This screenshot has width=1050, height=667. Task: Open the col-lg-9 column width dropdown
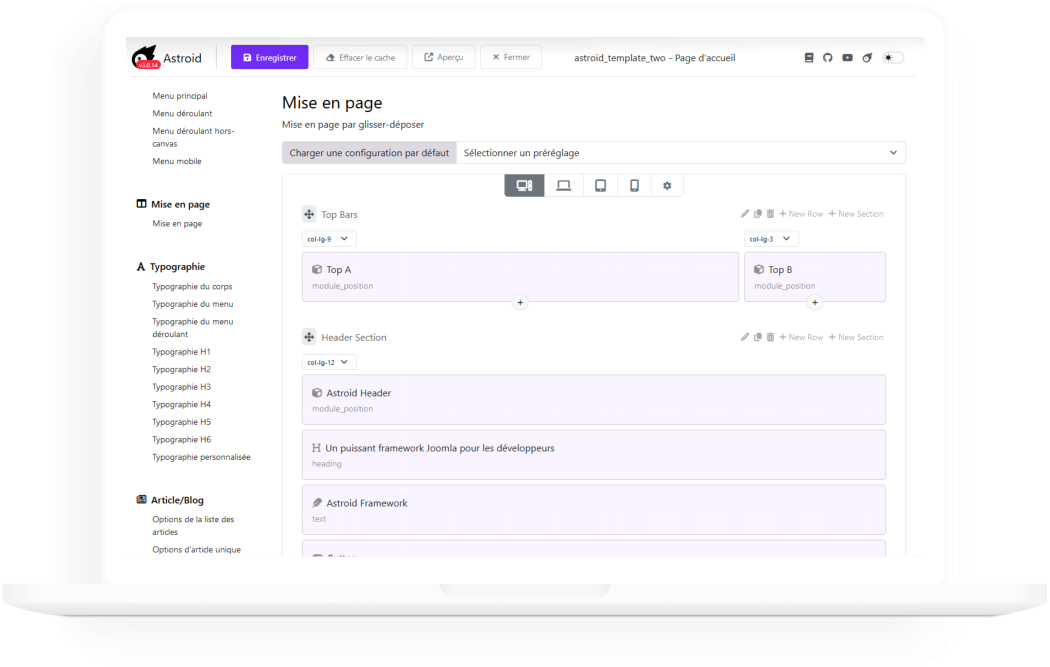point(329,239)
